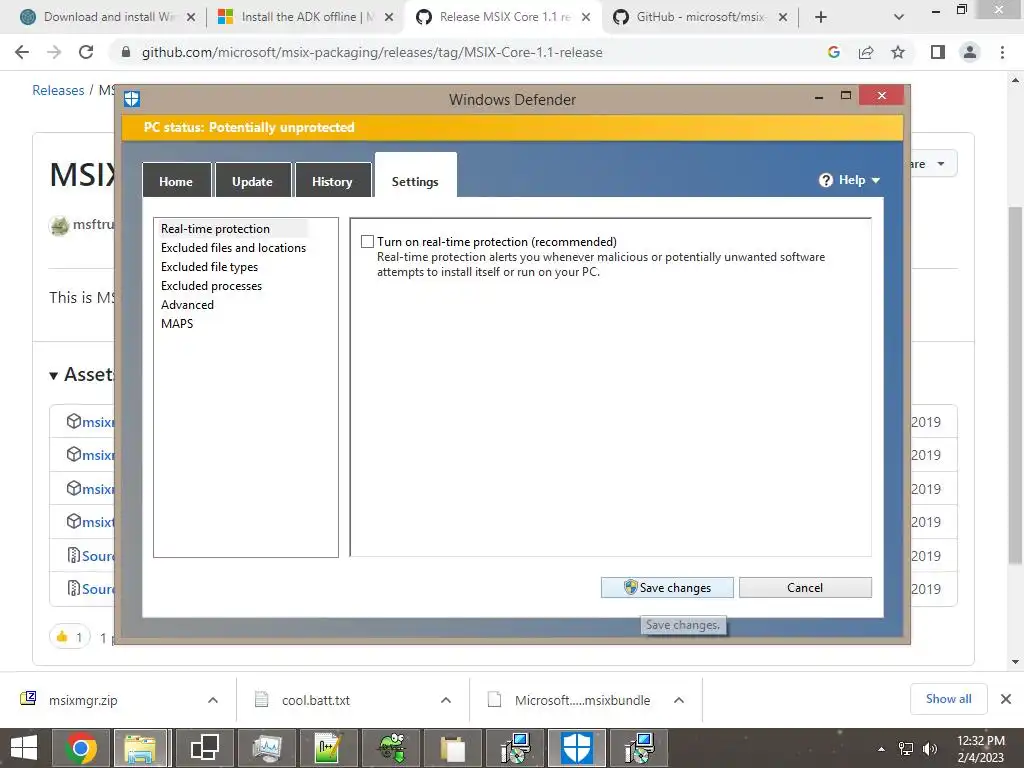Viewport: 1024px width, 768px height.
Task: Share this page icon in Chrome
Action: (866, 52)
